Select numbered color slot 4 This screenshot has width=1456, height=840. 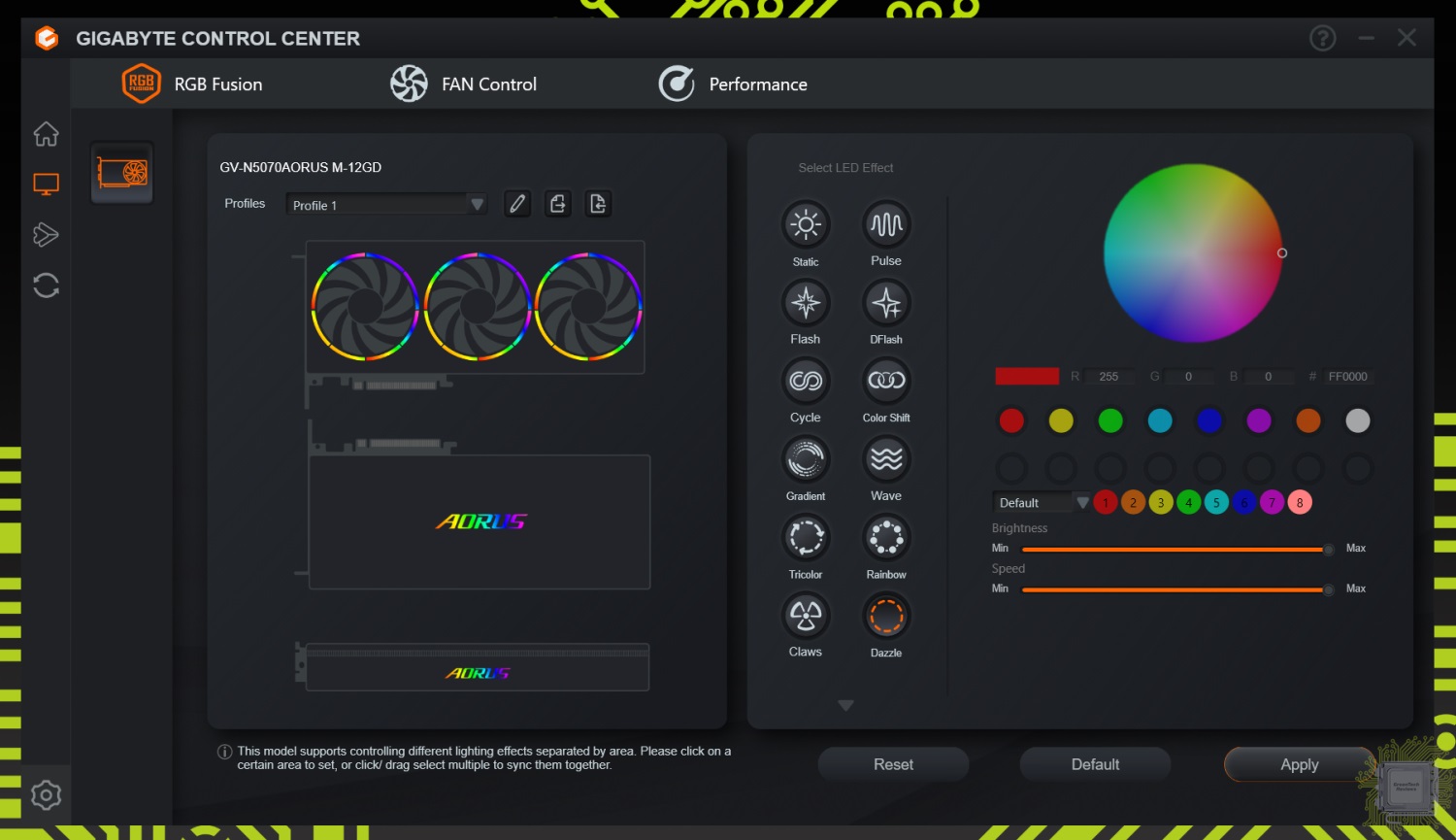[1188, 502]
